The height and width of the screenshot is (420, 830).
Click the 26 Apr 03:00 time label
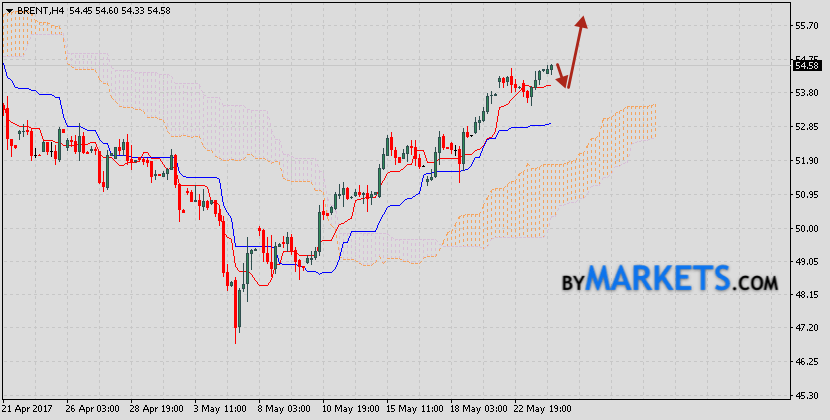tap(92, 409)
